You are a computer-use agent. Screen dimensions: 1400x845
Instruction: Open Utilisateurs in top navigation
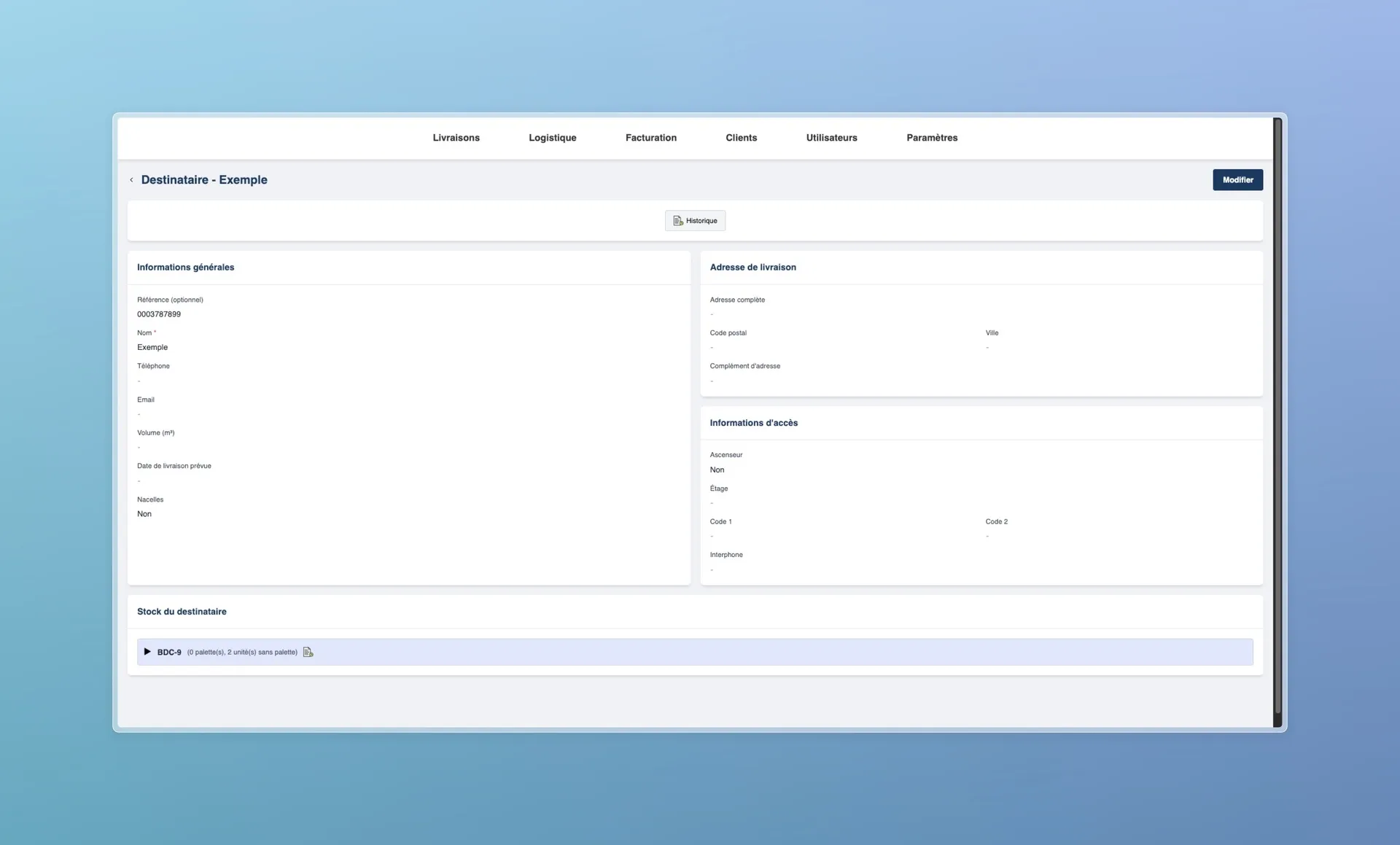831,138
